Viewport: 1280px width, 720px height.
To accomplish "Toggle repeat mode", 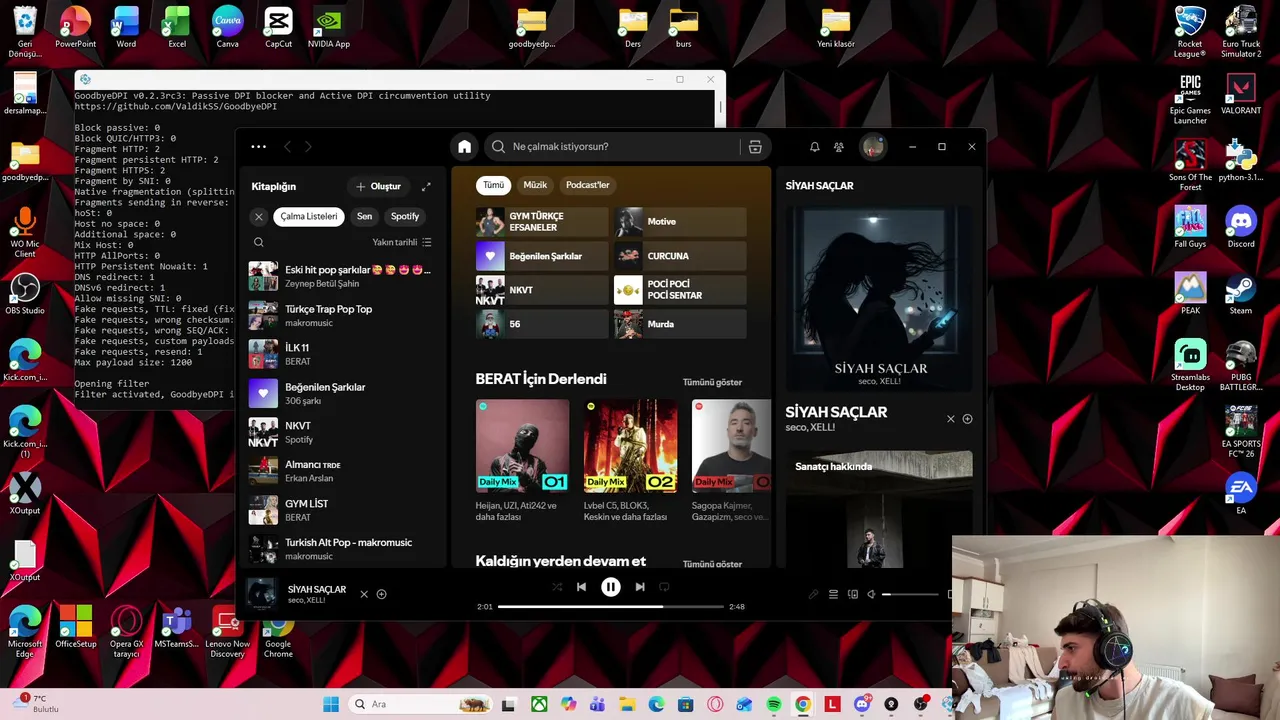I will click(x=664, y=587).
